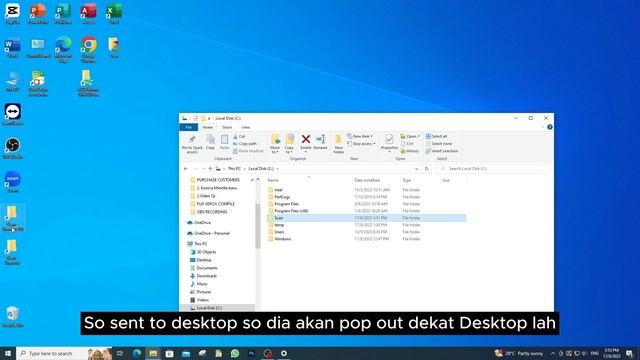Select the Users folder
640x360 pixels.
pos(279,232)
